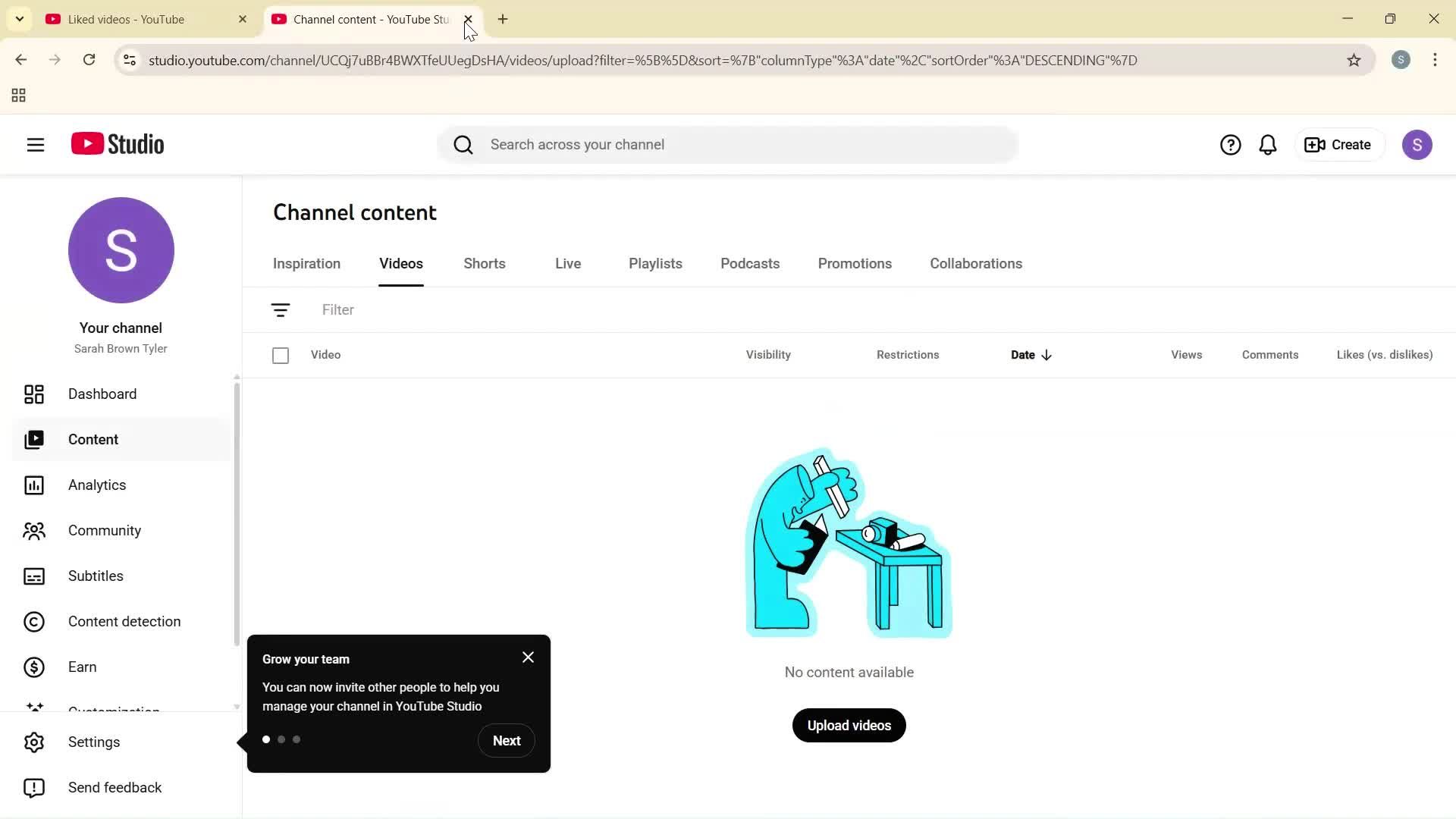Open the help question-mark icon
Viewport: 1456px width, 819px height.
(x=1231, y=144)
